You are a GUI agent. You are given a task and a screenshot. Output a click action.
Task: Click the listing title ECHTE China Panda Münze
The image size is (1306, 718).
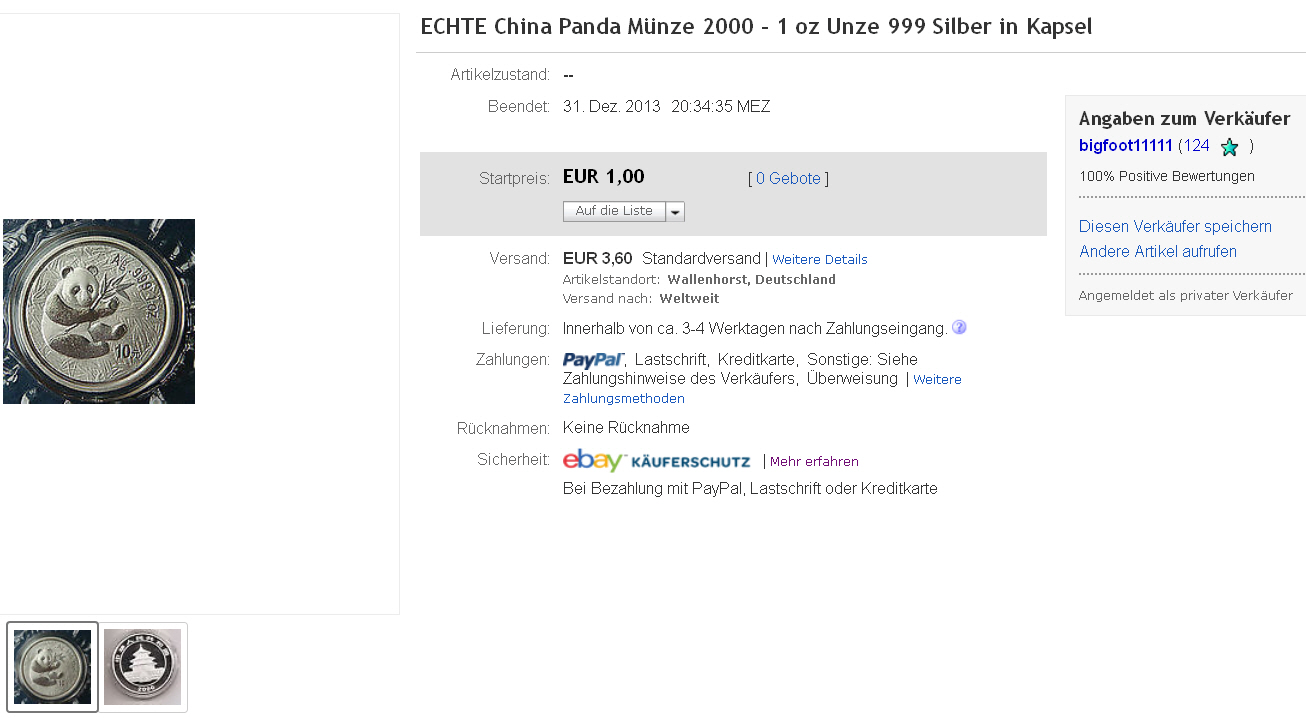pos(756,27)
